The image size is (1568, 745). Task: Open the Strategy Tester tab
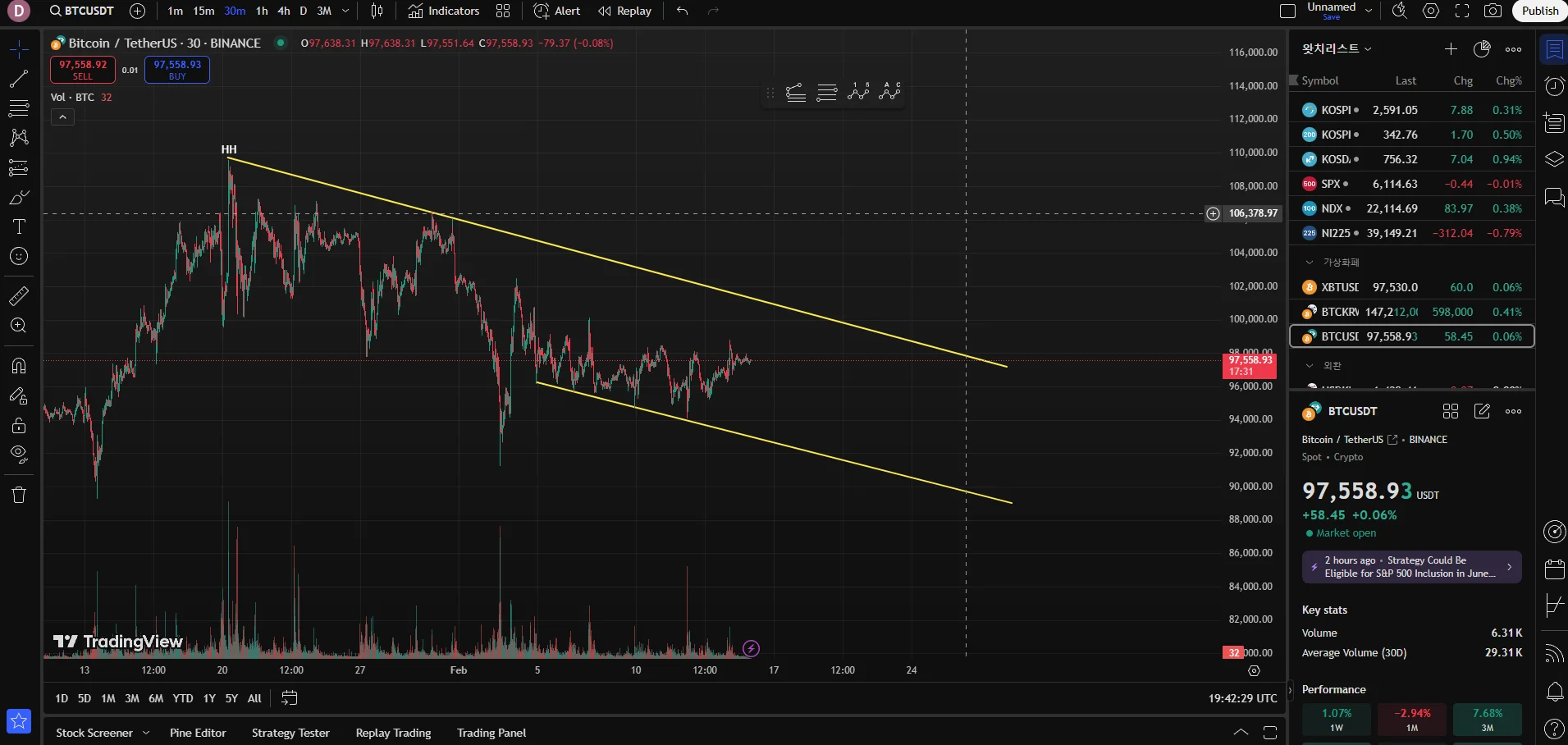pos(290,733)
